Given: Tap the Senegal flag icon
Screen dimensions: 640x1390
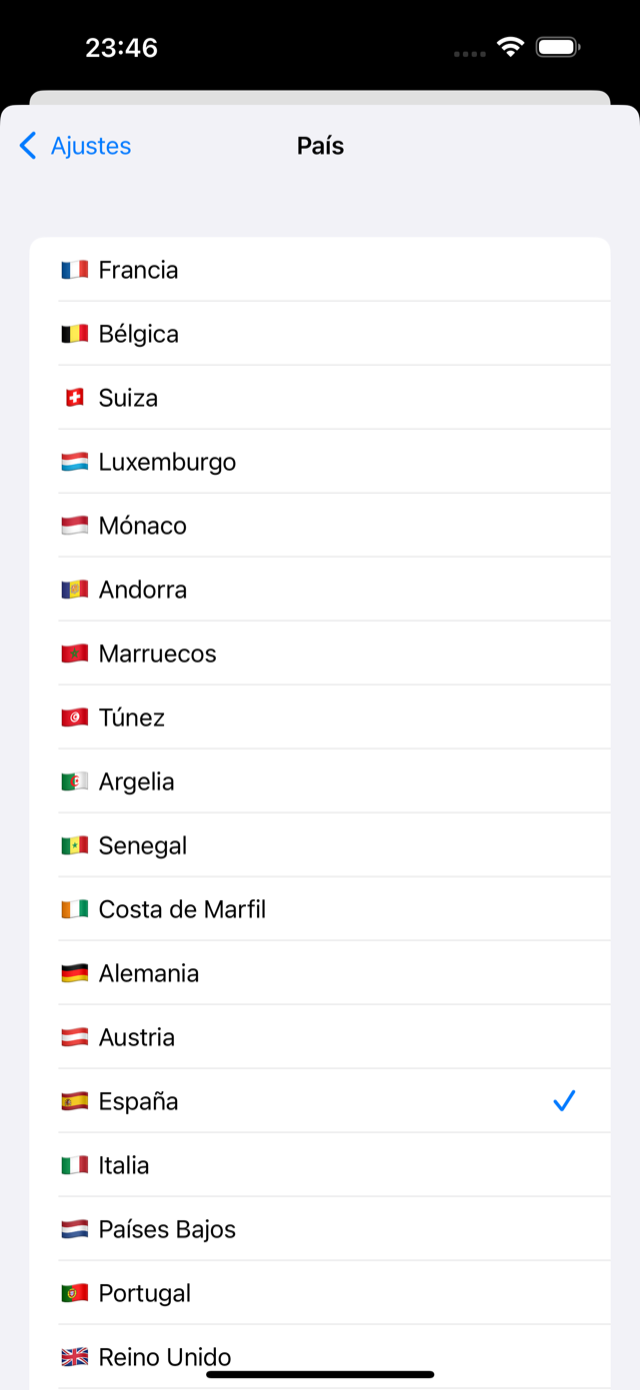Looking at the screenshot, I should click(x=74, y=846).
